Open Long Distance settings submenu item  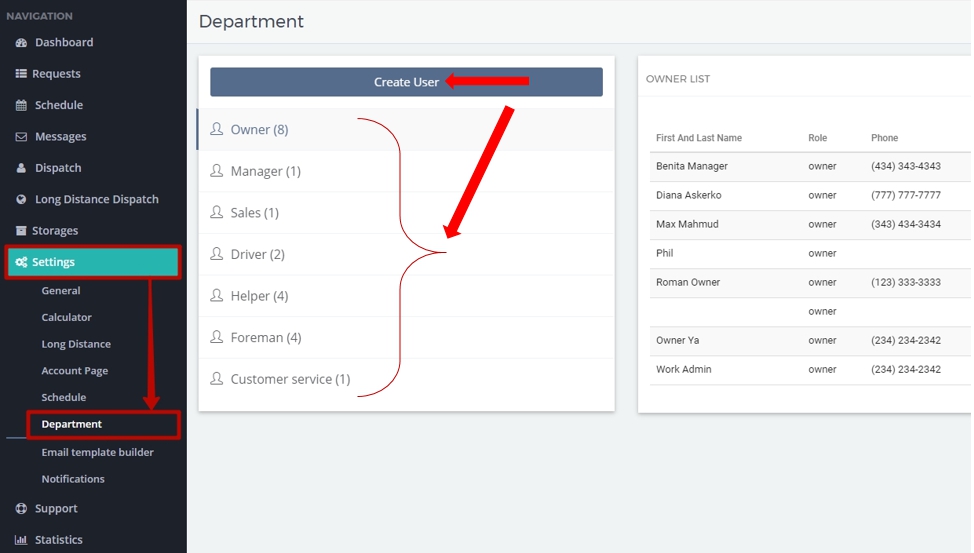click(x=76, y=344)
